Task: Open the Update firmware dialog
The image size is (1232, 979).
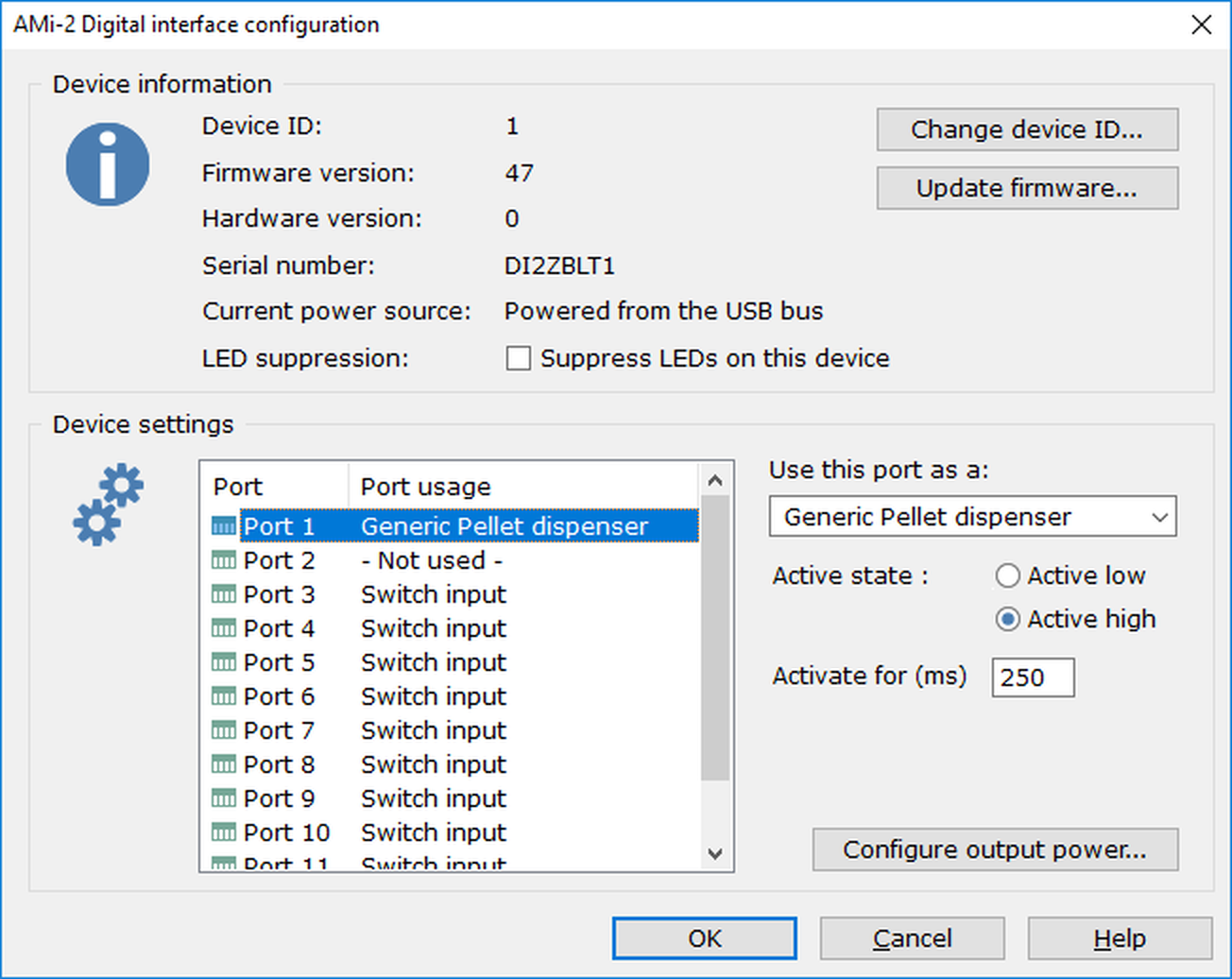Action: 1026,188
